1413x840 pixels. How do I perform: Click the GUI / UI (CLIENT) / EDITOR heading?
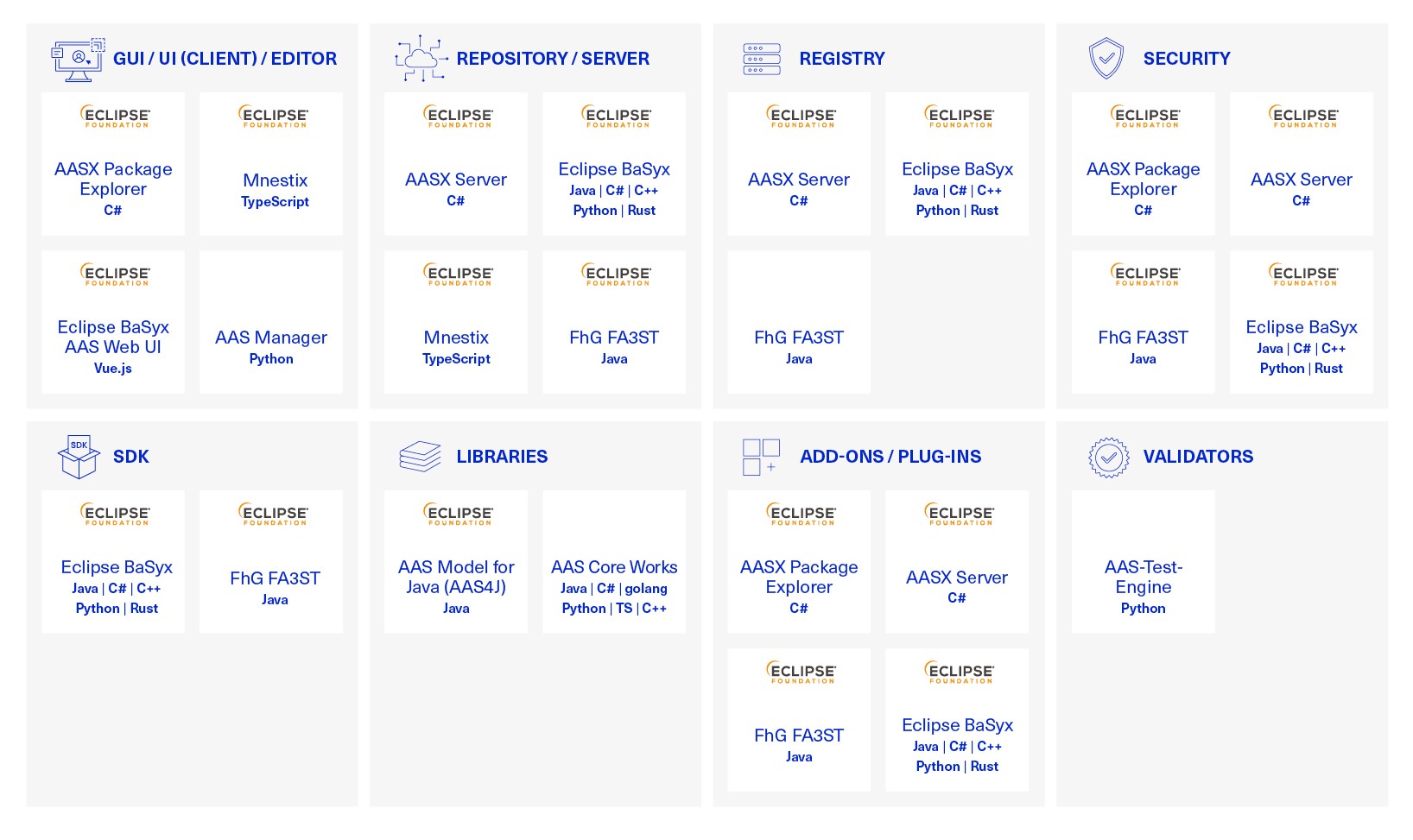click(225, 59)
